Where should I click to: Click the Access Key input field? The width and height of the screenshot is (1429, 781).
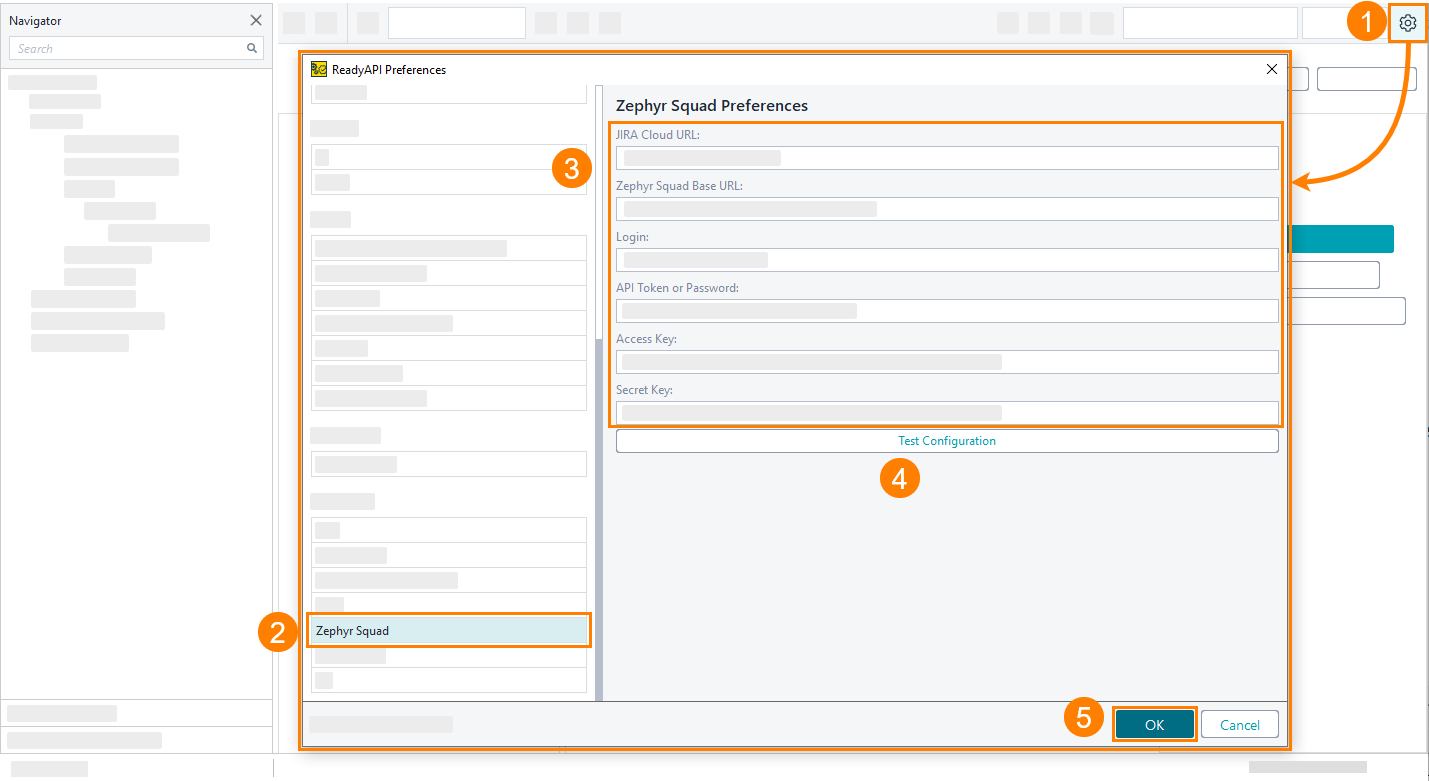(946, 361)
